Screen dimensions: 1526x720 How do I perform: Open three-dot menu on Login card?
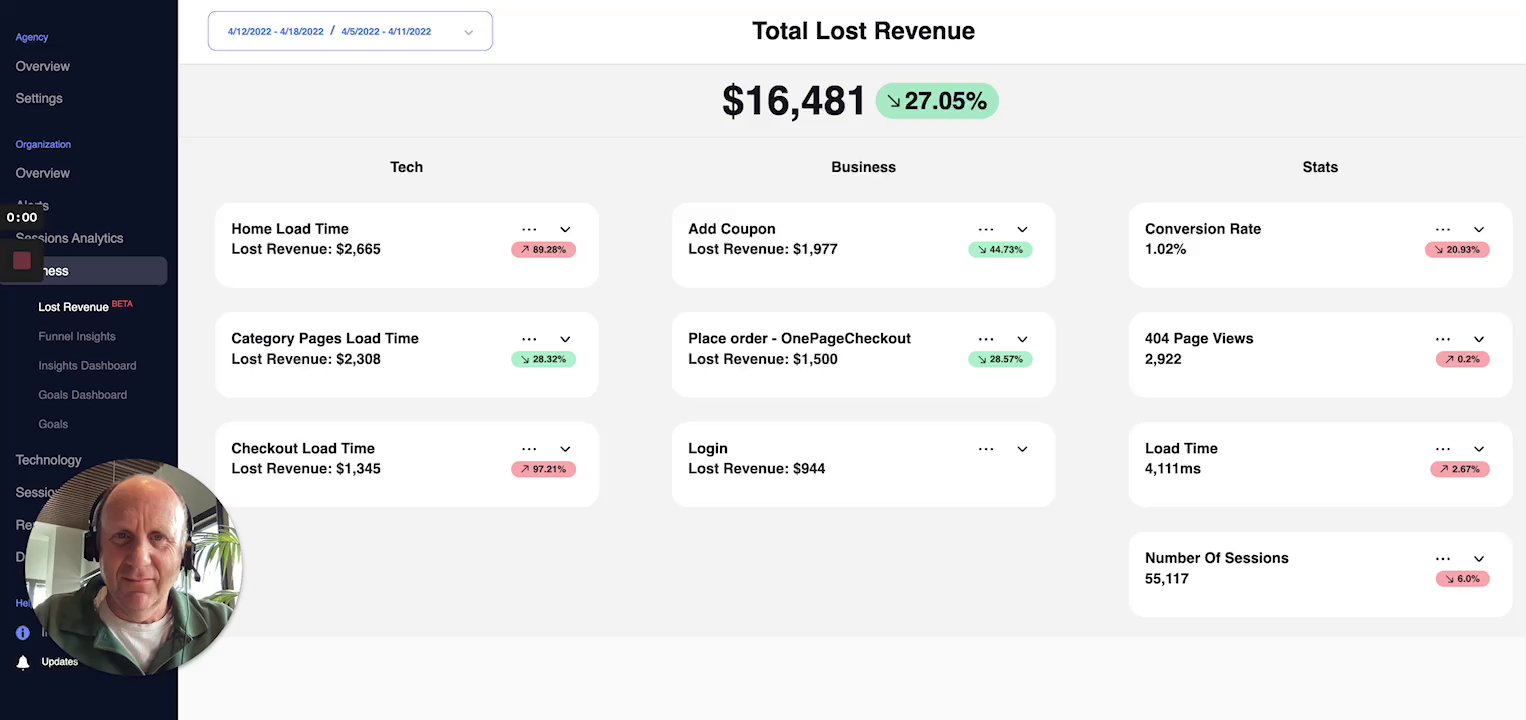point(986,449)
